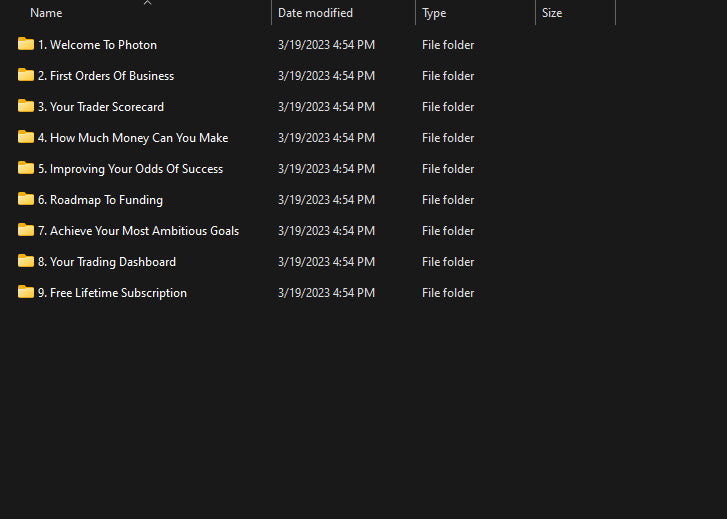
Task: Select the '1. Welcome To Photon' folder name
Action: tap(97, 45)
